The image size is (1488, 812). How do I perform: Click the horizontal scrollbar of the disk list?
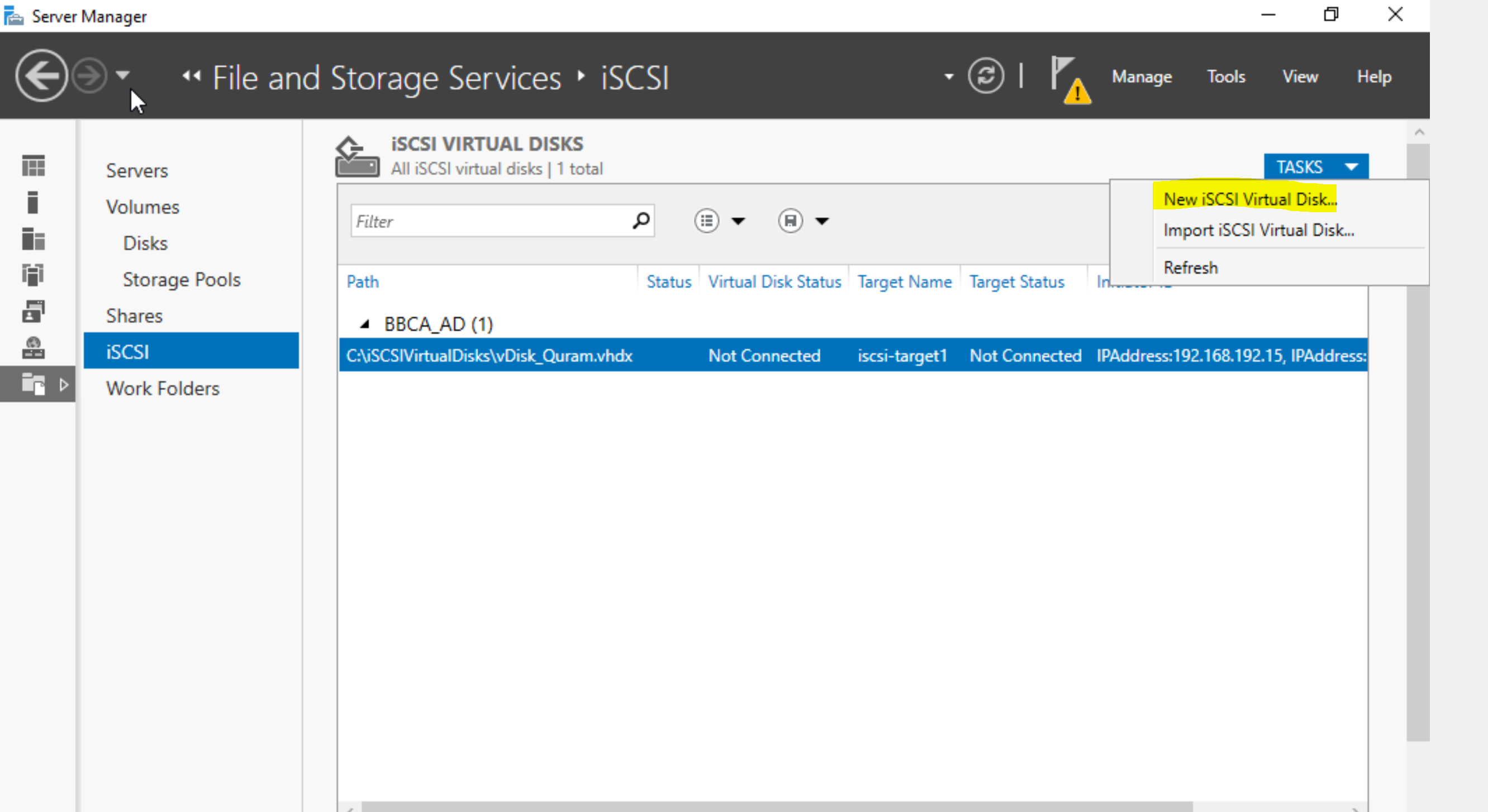pos(777,807)
